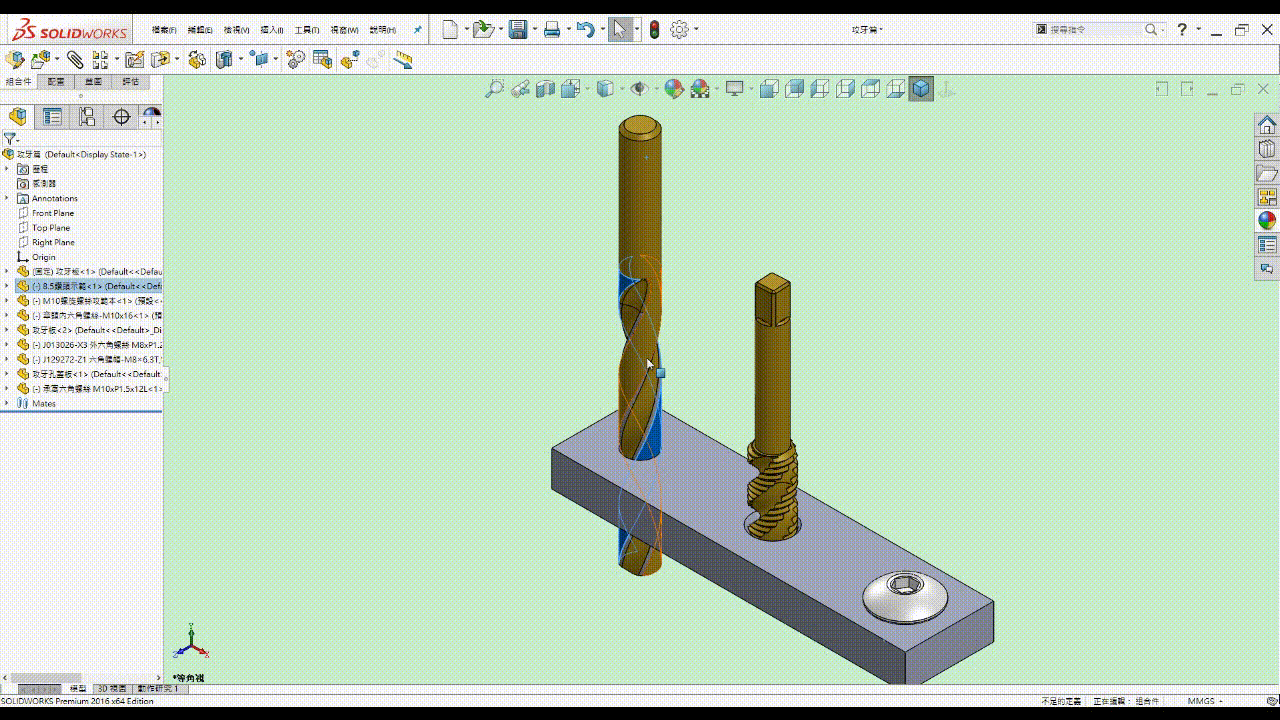
Task: Click the Save document icon
Action: (x=518, y=30)
